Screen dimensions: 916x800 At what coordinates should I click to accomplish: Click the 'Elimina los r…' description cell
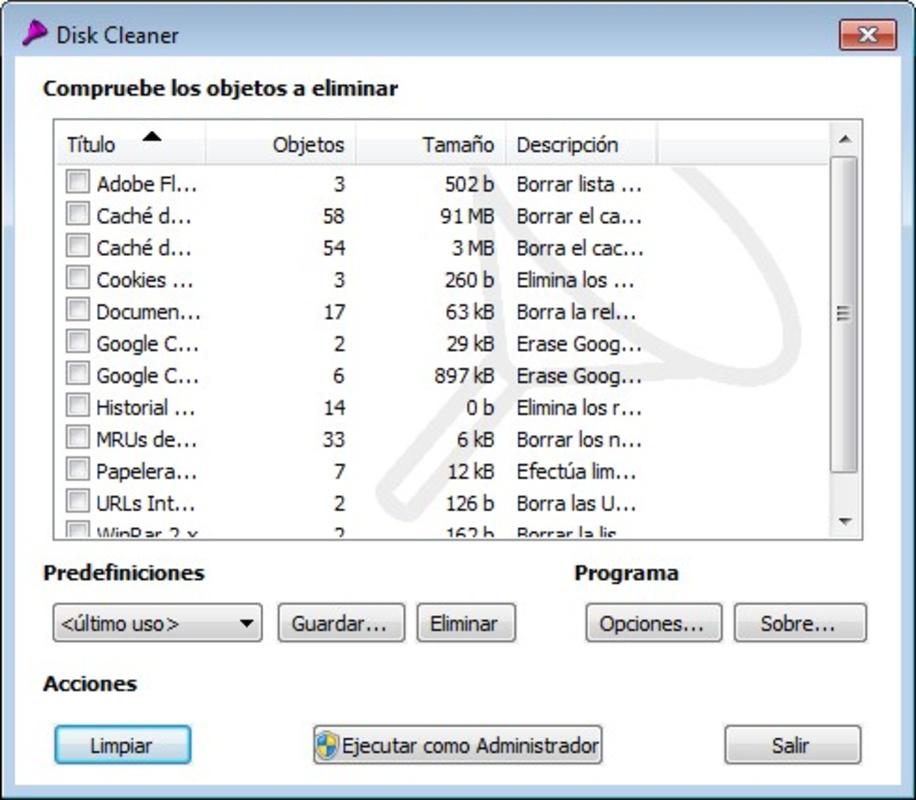point(579,407)
